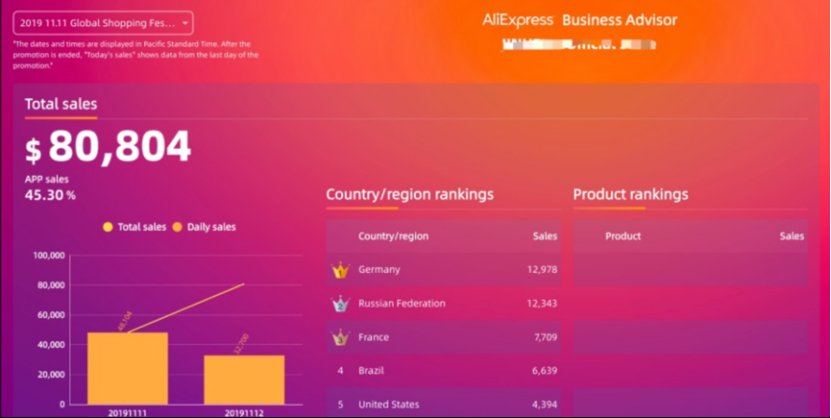Click the bronze crown icon beside France
Image resolution: width=831 pixels, height=418 pixels.
(341, 338)
